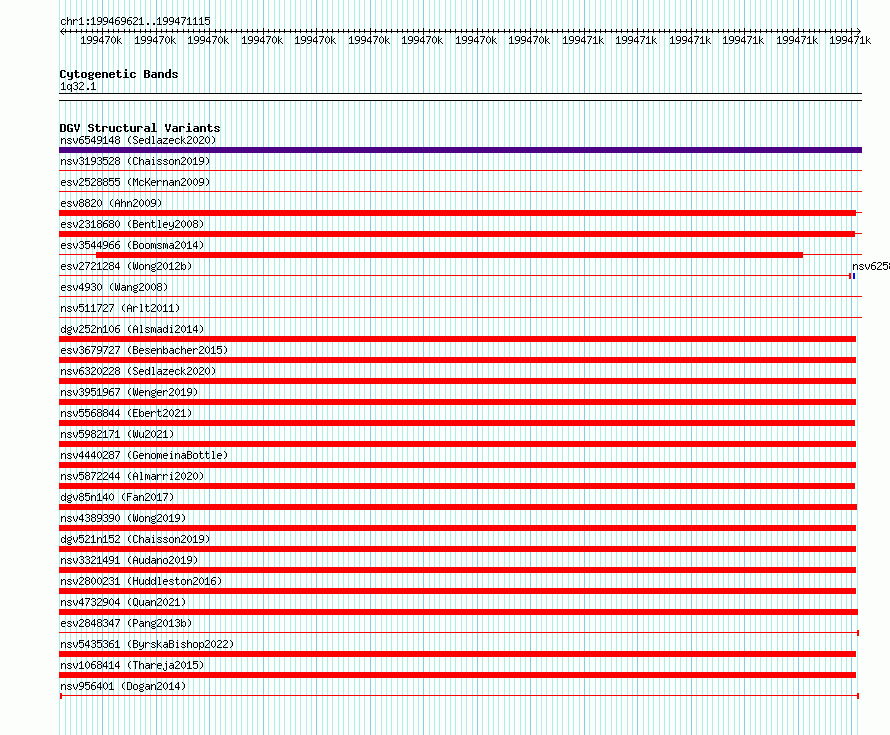Viewport: 890px width, 735px height.
Task: Click the red bar under nsv5435361 (ByrskaBishop2022)
Action: [457, 654]
